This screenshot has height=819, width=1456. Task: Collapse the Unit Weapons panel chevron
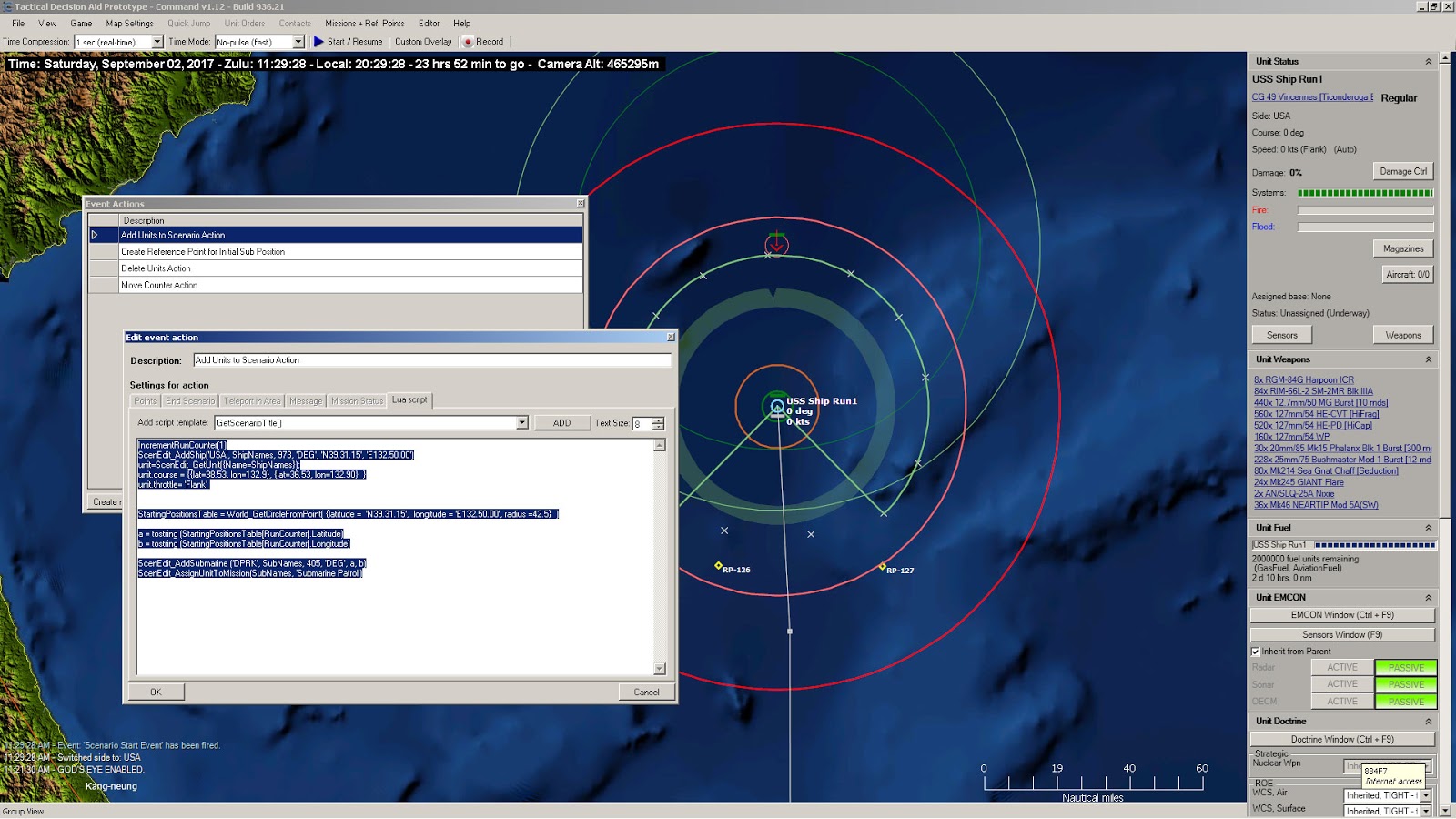[1428, 359]
